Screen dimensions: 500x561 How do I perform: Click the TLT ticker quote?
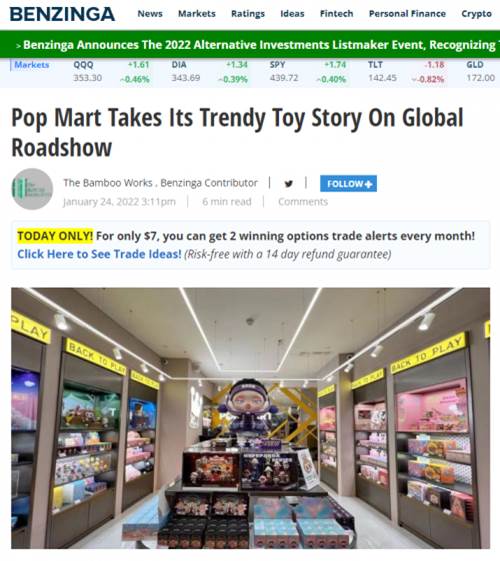point(406,72)
